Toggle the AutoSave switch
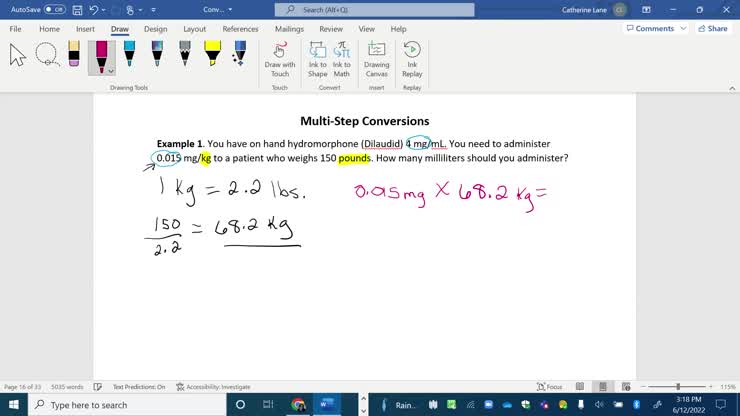Image resolution: width=740 pixels, height=416 pixels. (x=54, y=9)
